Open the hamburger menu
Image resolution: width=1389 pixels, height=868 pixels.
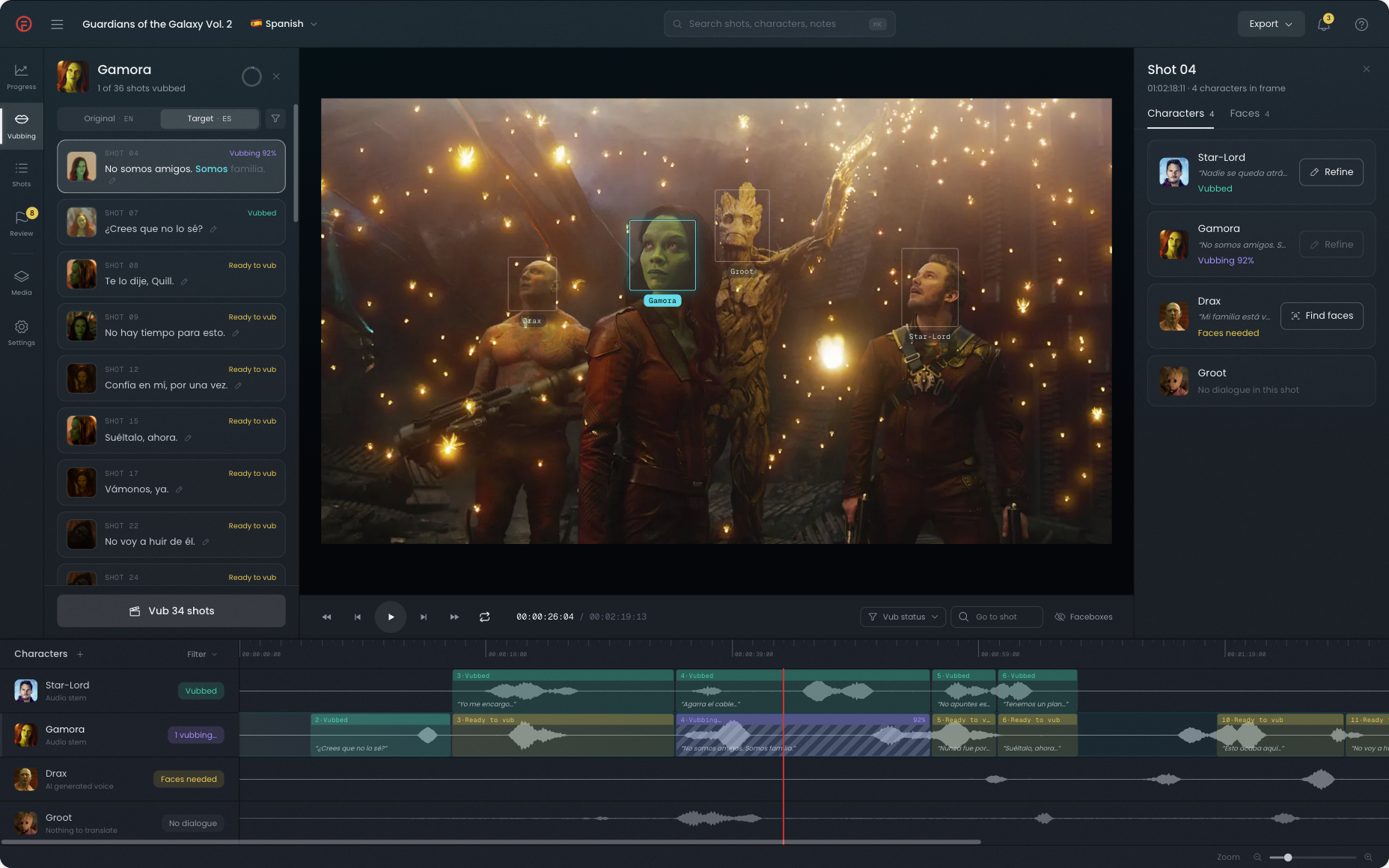click(x=57, y=24)
